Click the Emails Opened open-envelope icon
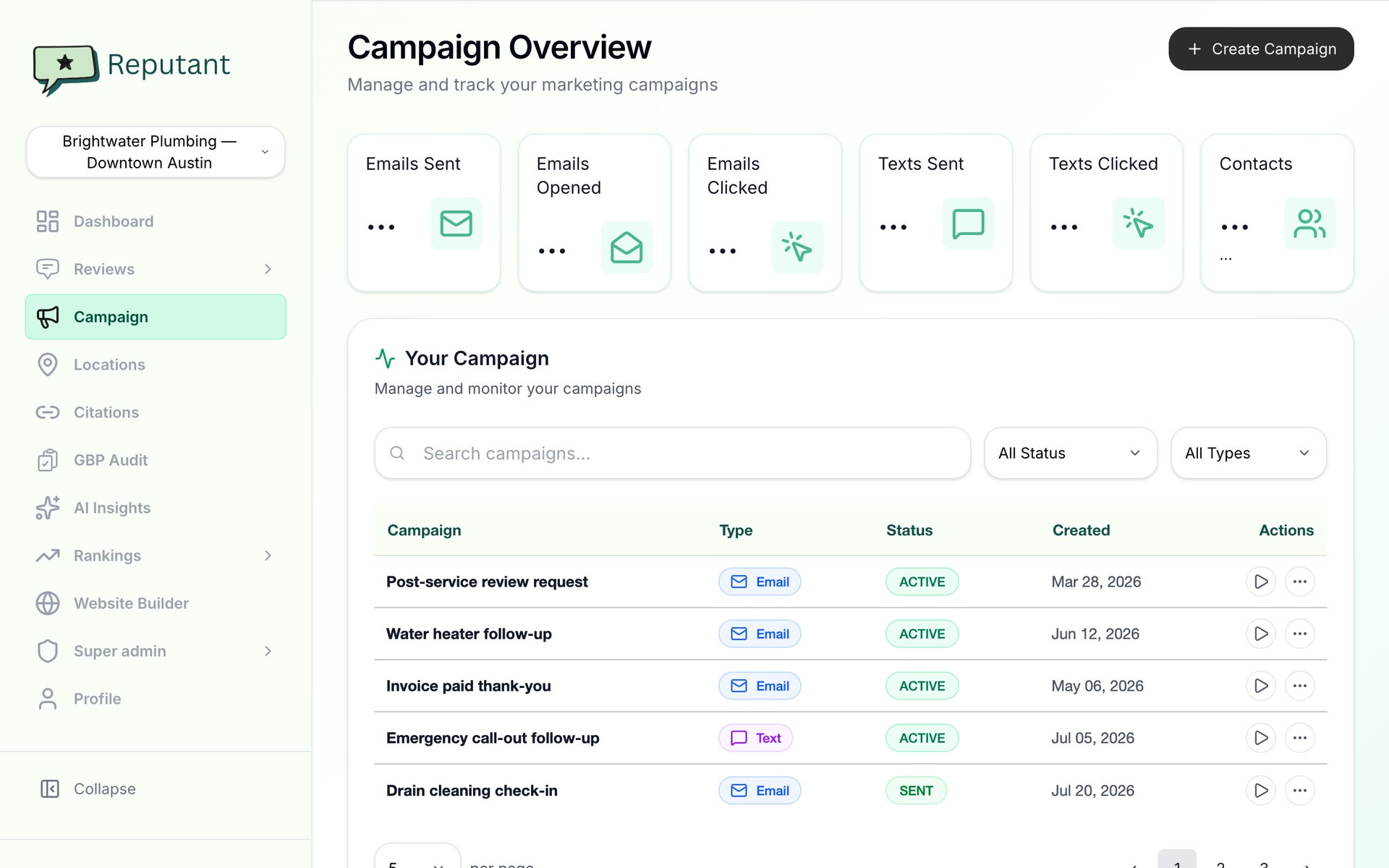The width and height of the screenshot is (1389, 868). point(626,247)
